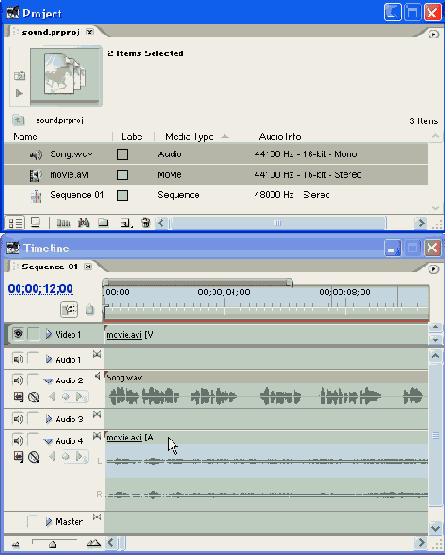445x555 pixels.
Task: Mute Audio 1 track speaker toggle
Action: point(17,359)
